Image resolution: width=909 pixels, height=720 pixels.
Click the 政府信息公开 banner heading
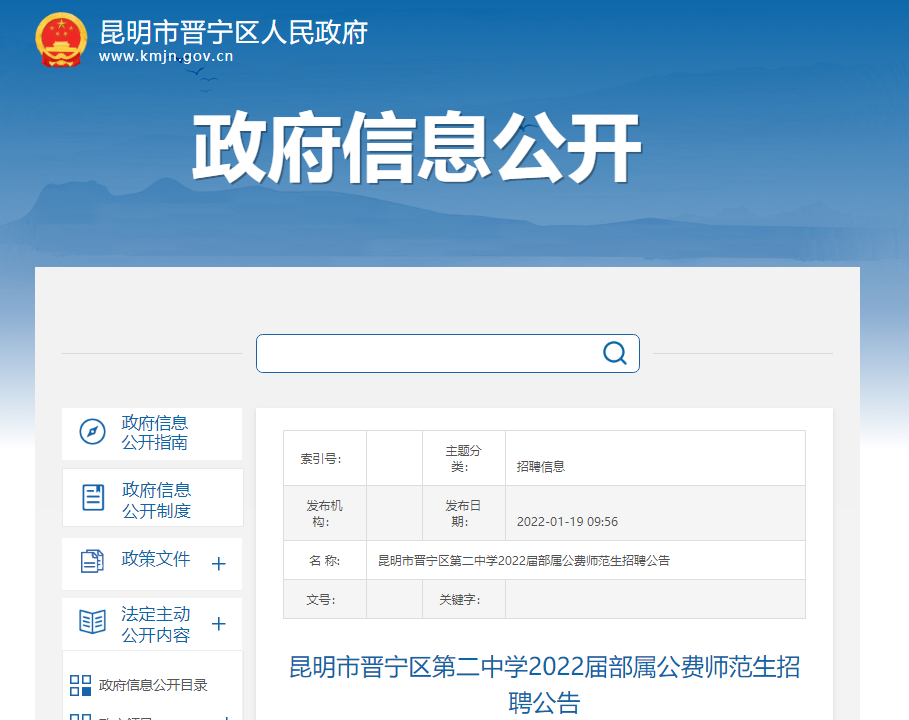(x=416, y=150)
